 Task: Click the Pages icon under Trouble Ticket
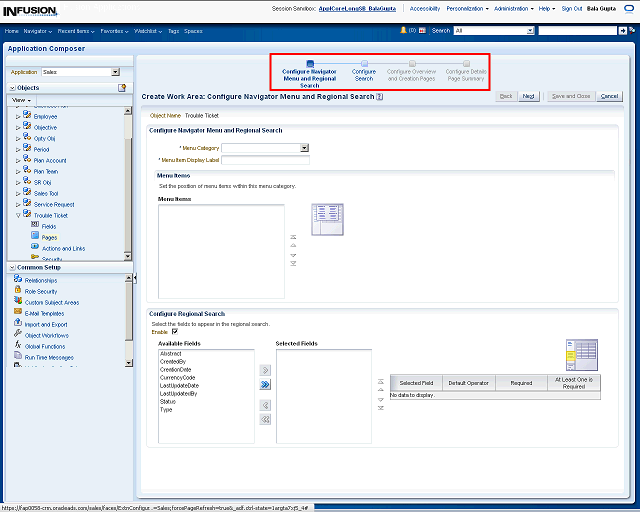click(35, 237)
